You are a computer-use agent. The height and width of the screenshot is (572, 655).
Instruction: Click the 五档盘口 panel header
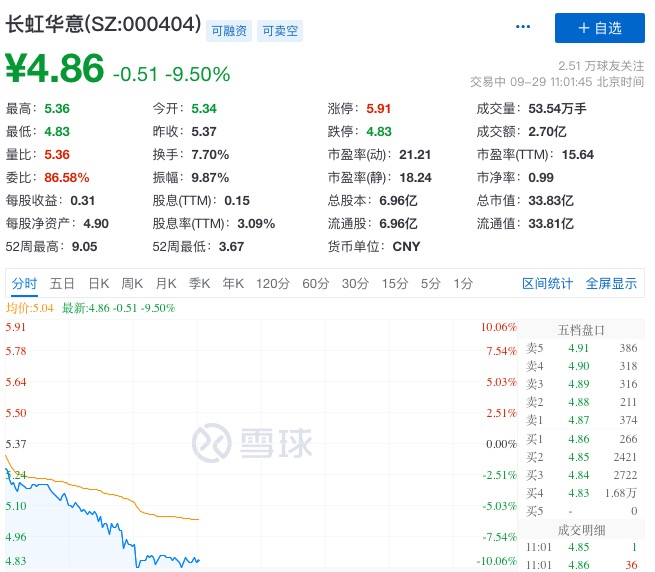tap(581, 330)
